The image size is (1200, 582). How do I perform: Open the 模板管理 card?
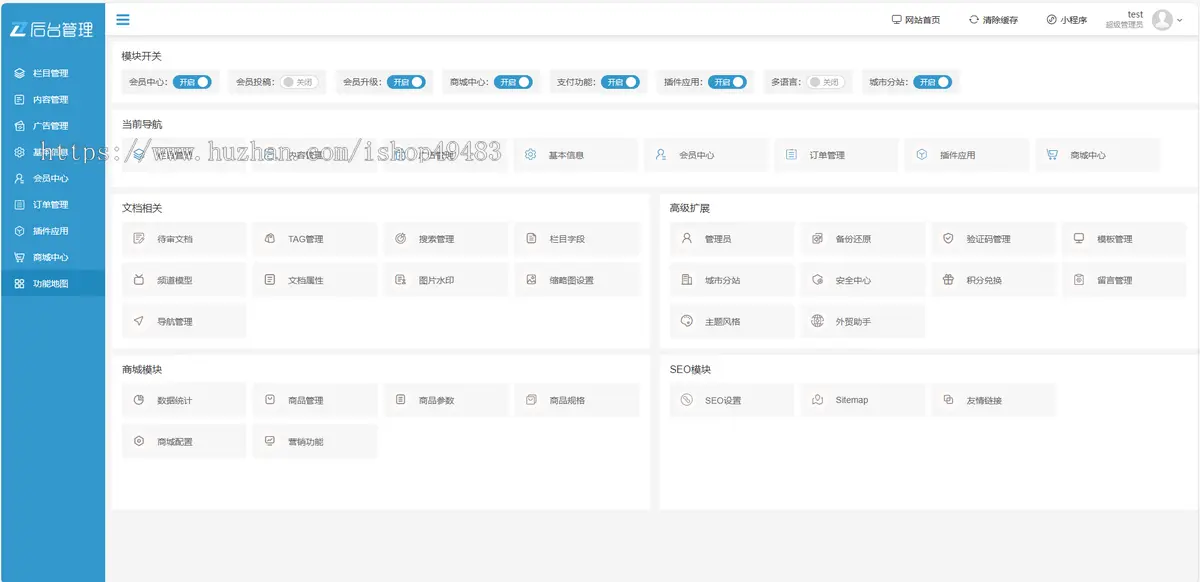1124,239
